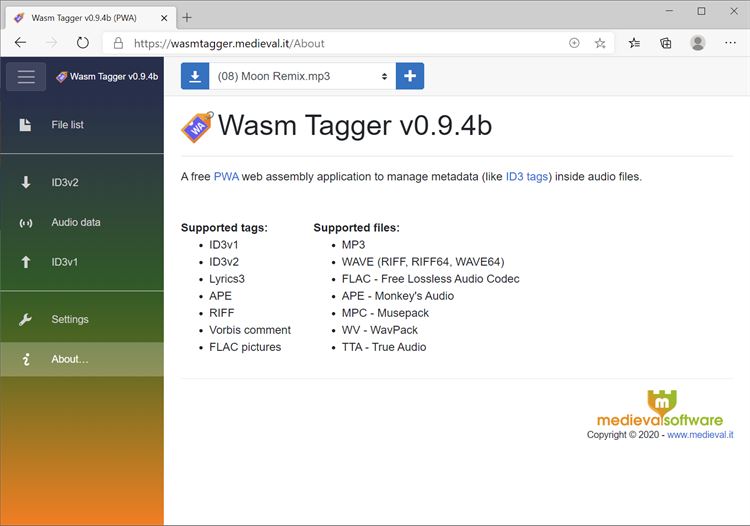The width and height of the screenshot is (750, 526).
Task: Reload the page with the refresh button
Action: [83, 43]
